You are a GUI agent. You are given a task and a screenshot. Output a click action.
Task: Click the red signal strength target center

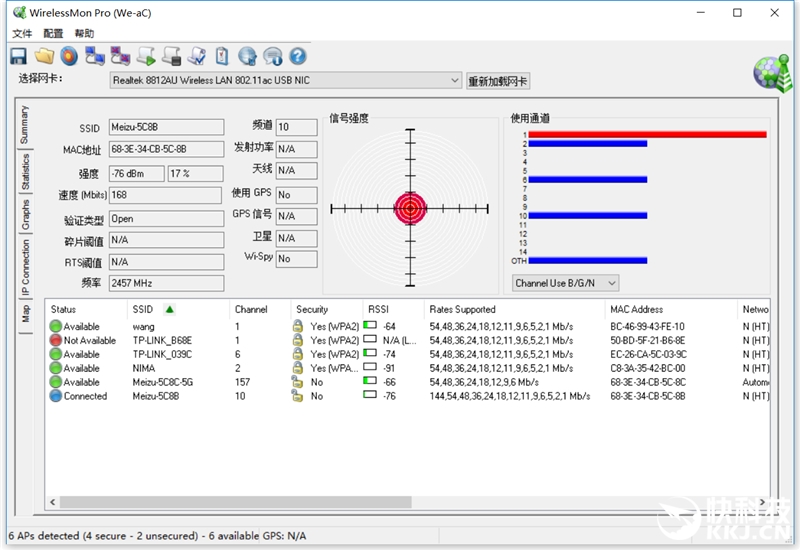pos(410,208)
